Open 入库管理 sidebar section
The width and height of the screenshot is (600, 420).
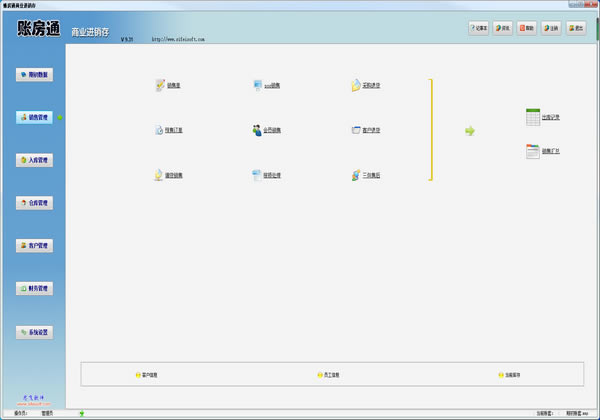point(33,160)
